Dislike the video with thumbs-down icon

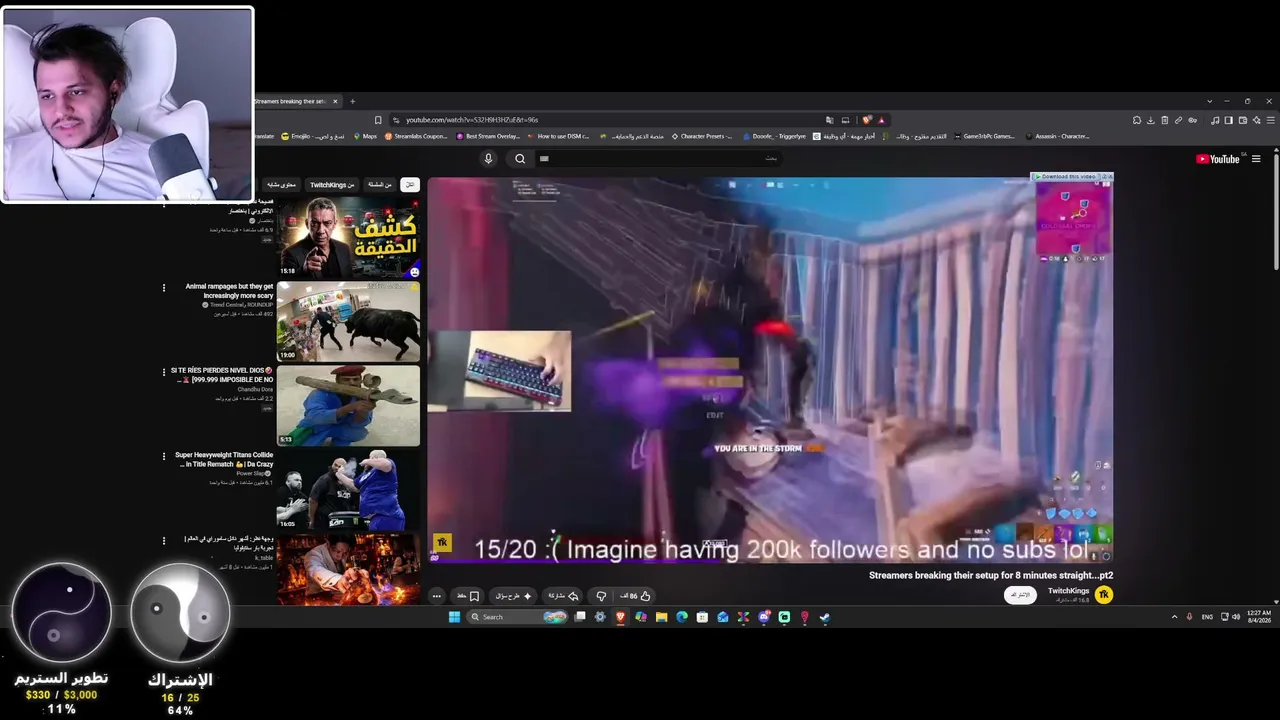point(601,596)
